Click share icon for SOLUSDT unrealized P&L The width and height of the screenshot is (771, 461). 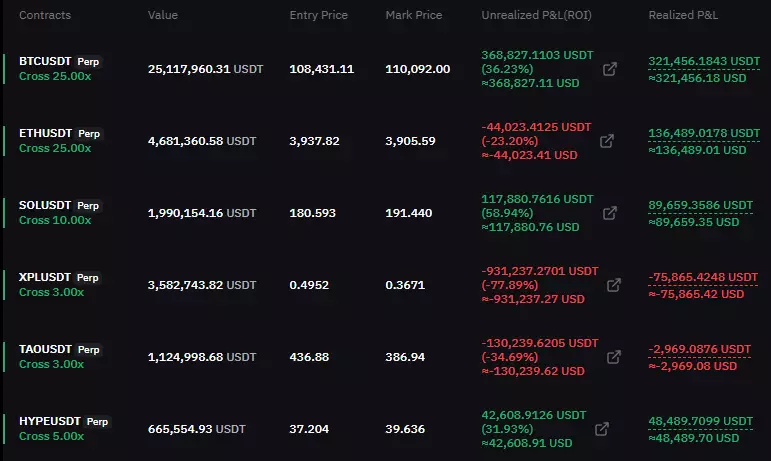pyautogui.click(x=607, y=213)
